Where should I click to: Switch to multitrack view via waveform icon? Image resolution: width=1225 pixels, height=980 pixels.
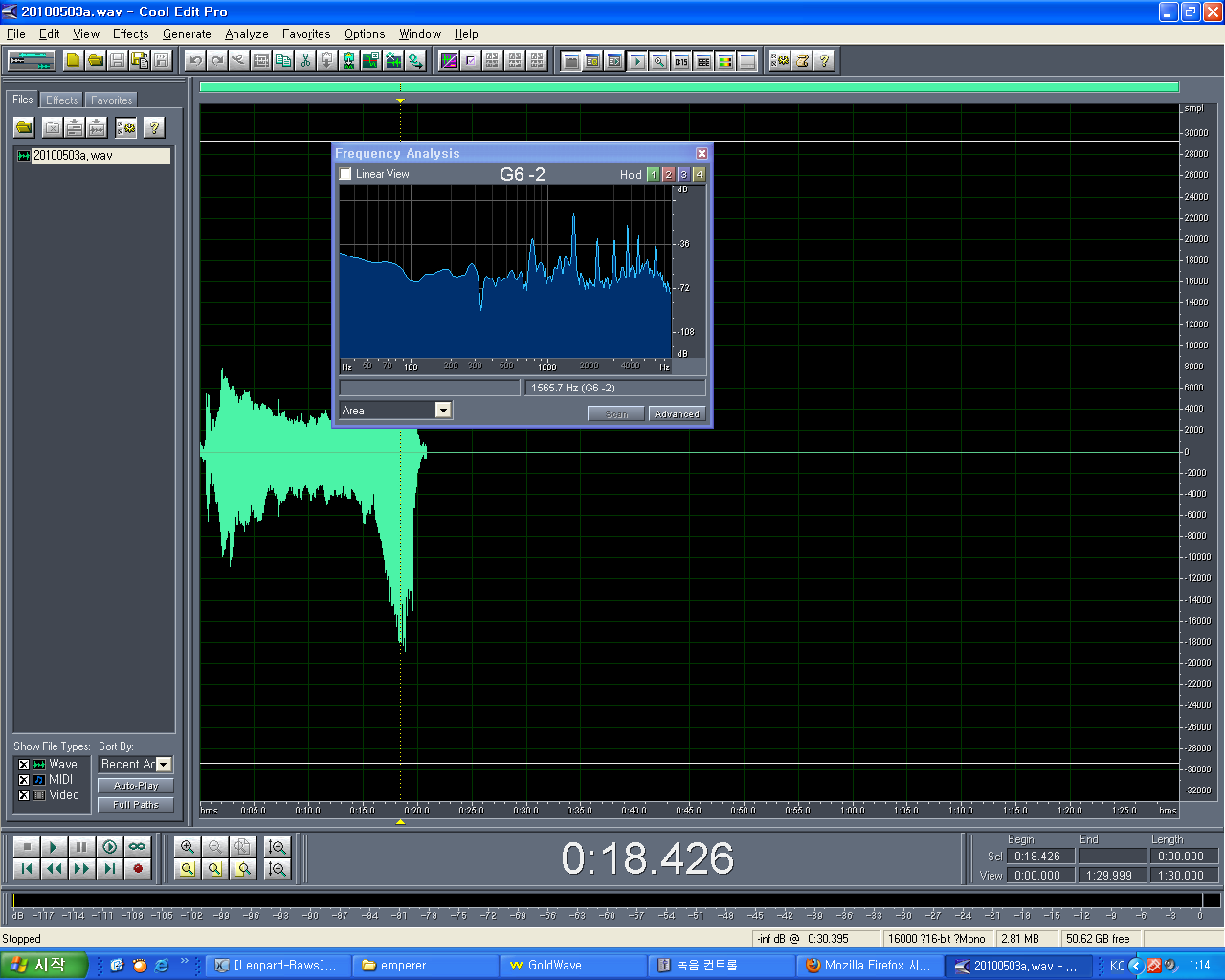click(x=31, y=61)
